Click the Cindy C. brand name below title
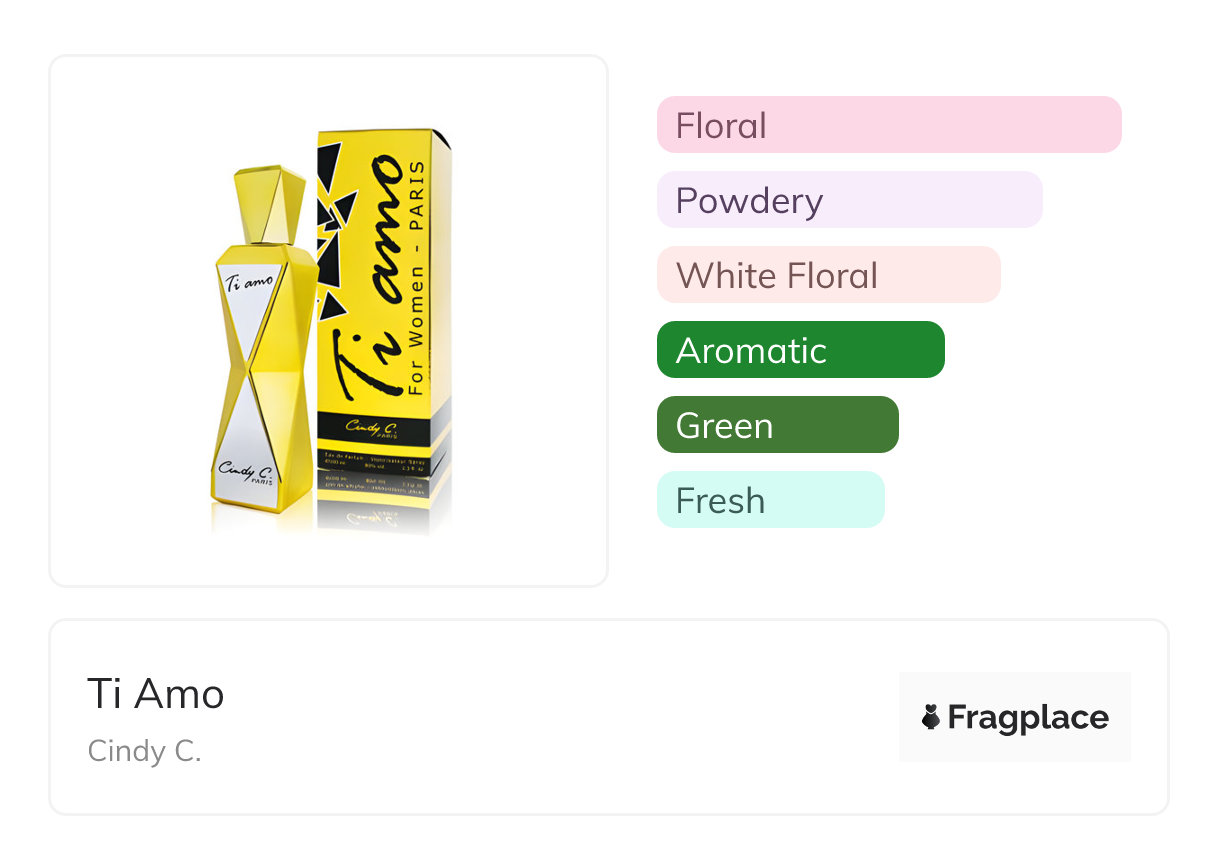This screenshot has height=864, width=1218. click(145, 751)
